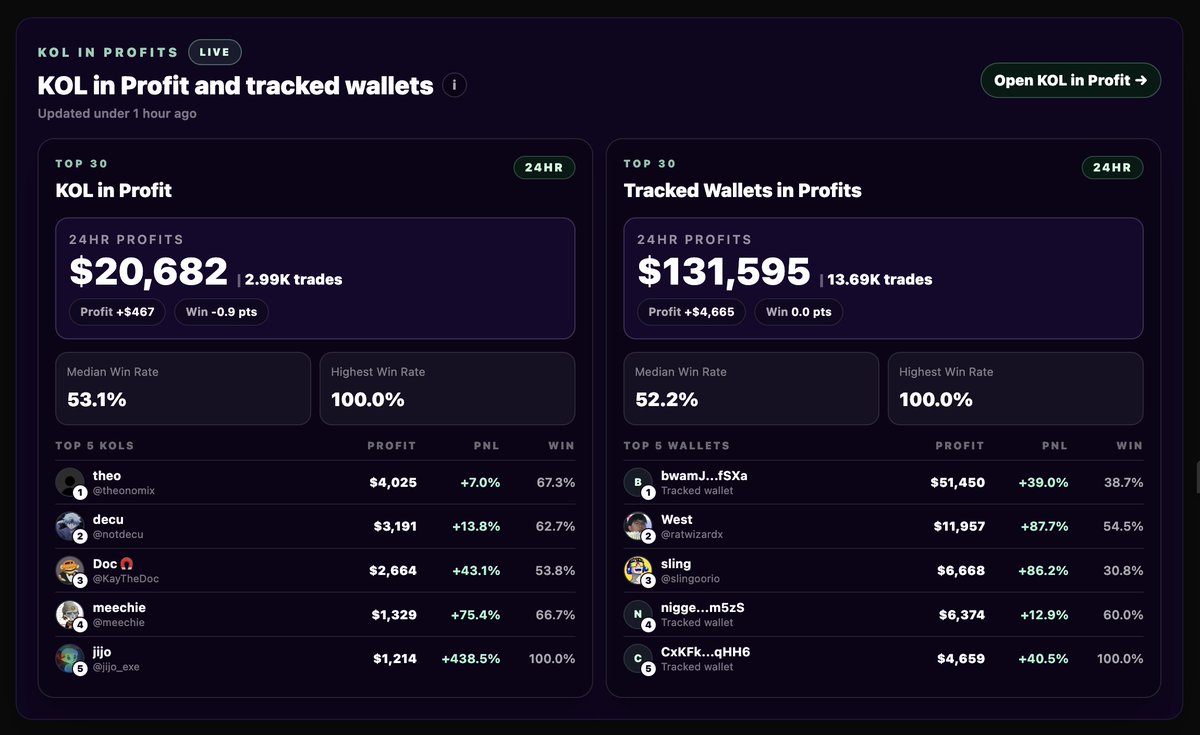Open the @theonomix handle

pyautogui.click(x=124, y=491)
